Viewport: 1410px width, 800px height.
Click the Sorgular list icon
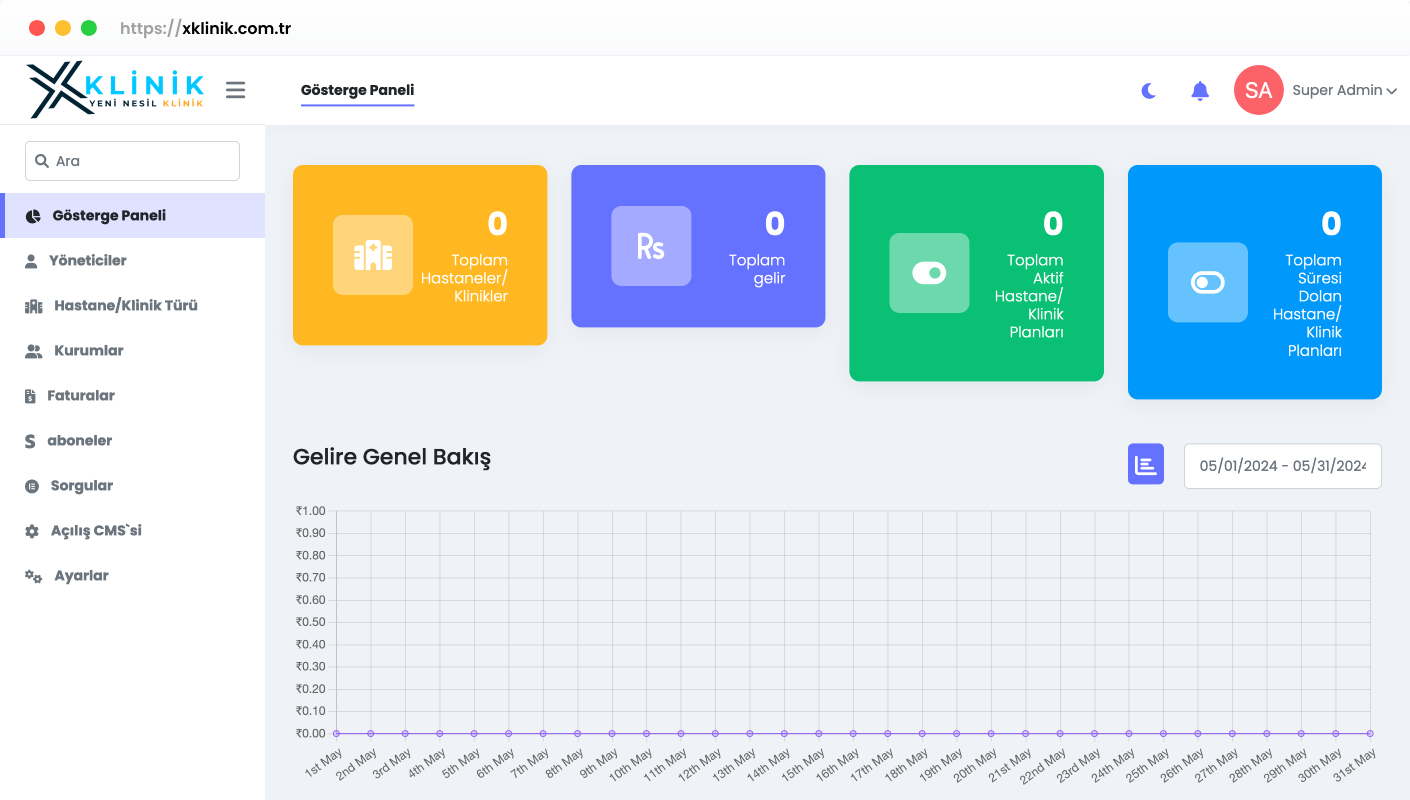(31, 486)
